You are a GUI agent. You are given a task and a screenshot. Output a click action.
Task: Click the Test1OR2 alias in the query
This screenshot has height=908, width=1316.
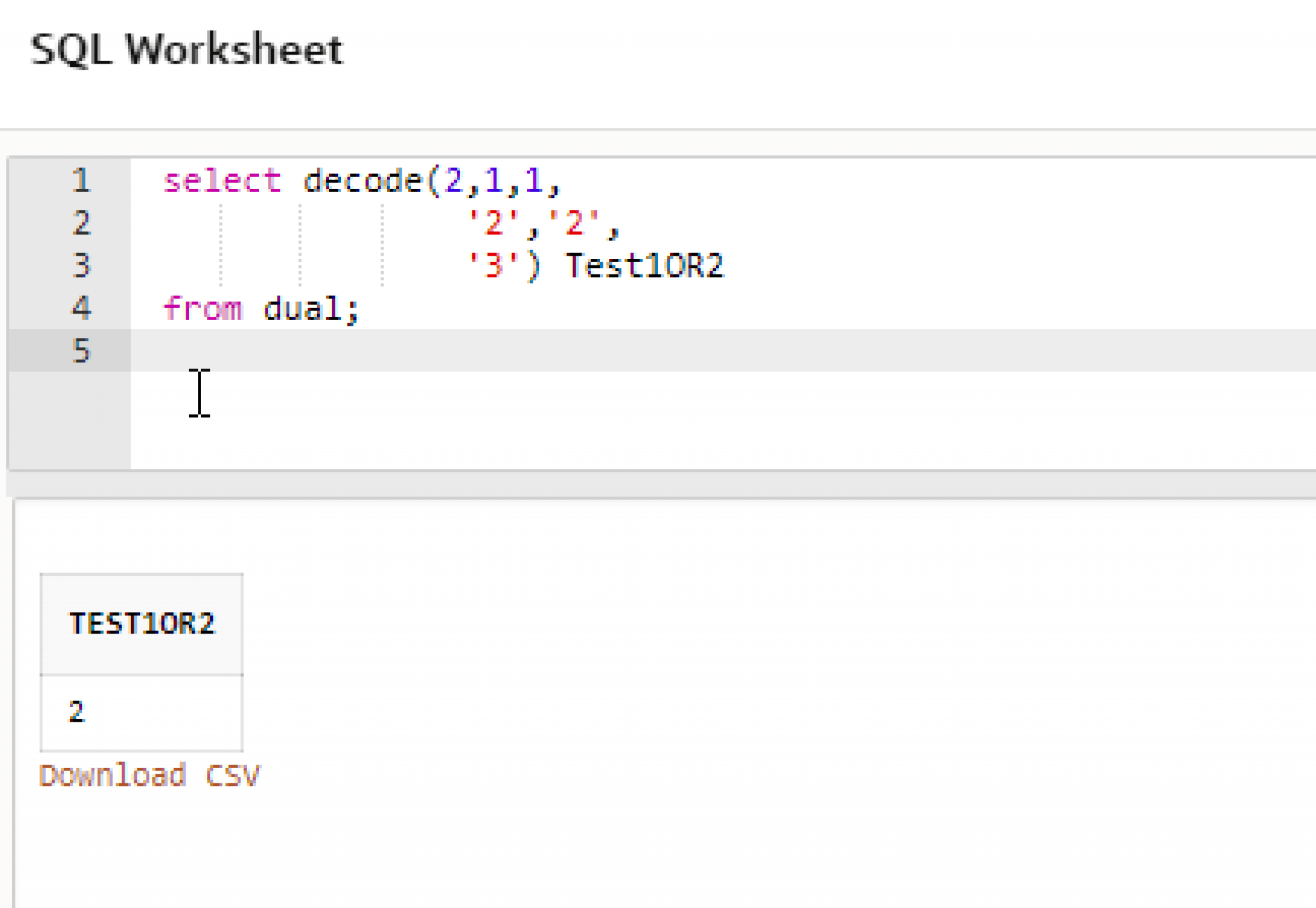pyautogui.click(x=645, y=265)
